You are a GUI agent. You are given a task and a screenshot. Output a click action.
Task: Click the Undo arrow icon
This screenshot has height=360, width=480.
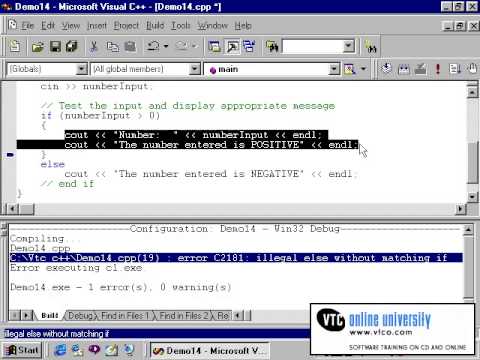[x=153, y=46]
